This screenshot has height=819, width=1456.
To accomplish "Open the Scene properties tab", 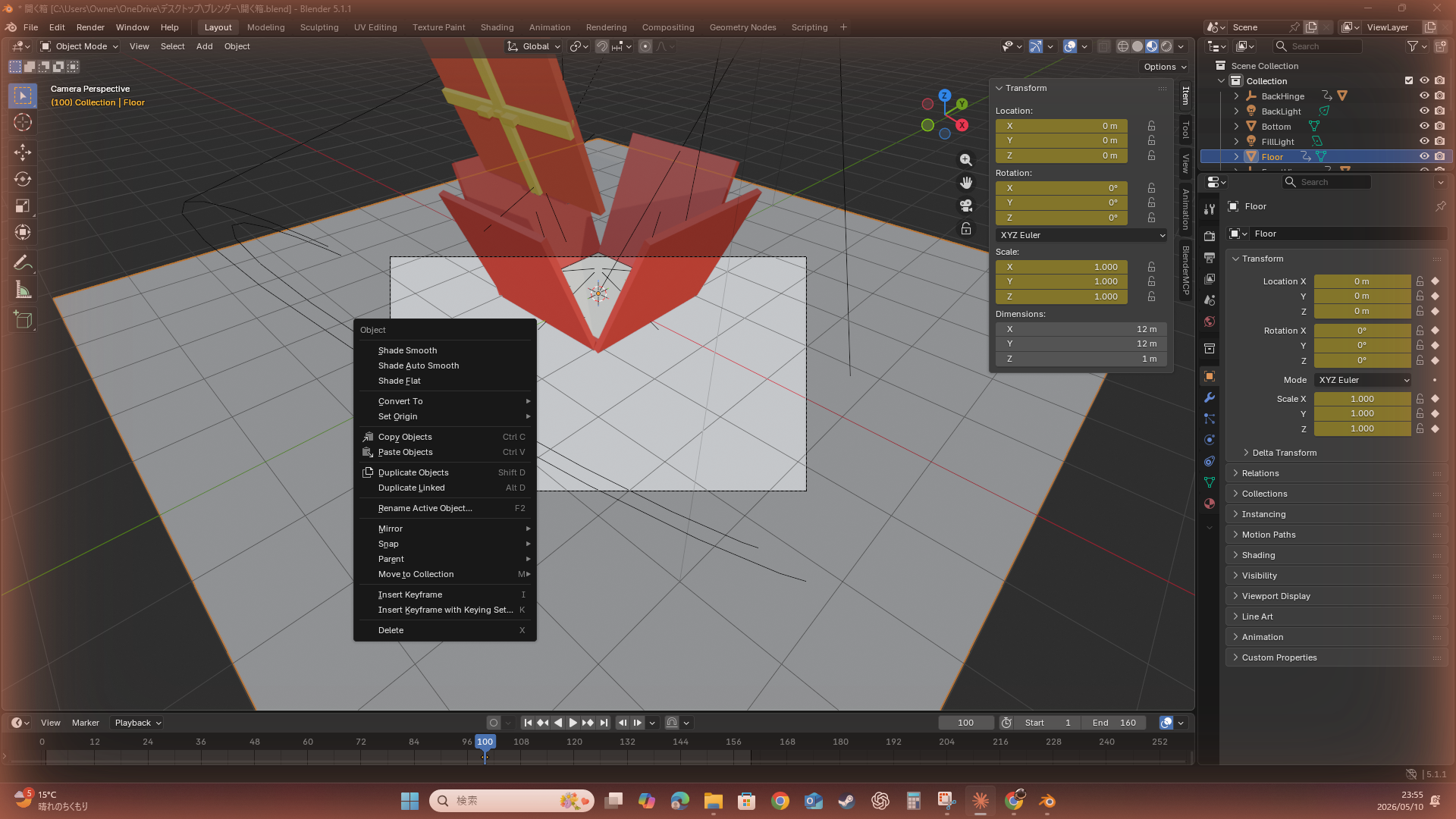I will tap(1210, 300).
